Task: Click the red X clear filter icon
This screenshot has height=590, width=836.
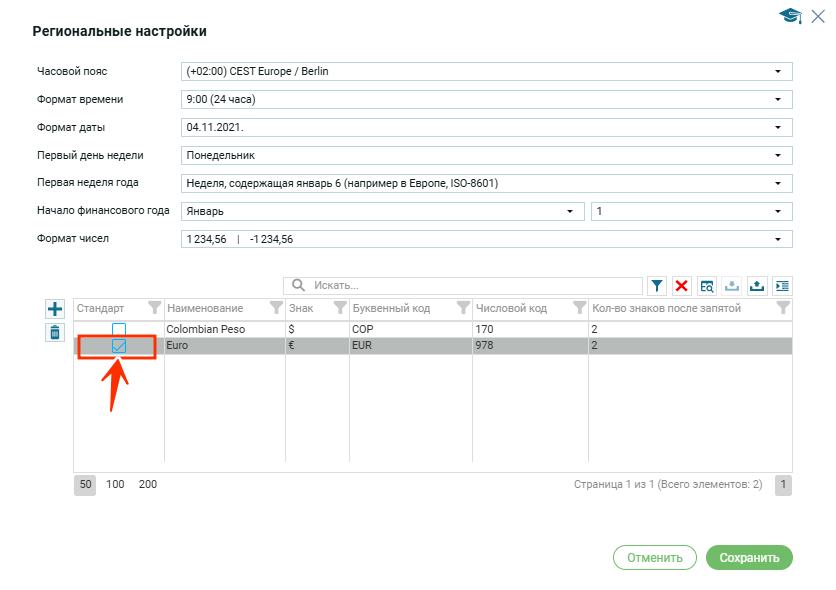Action: 682,286
